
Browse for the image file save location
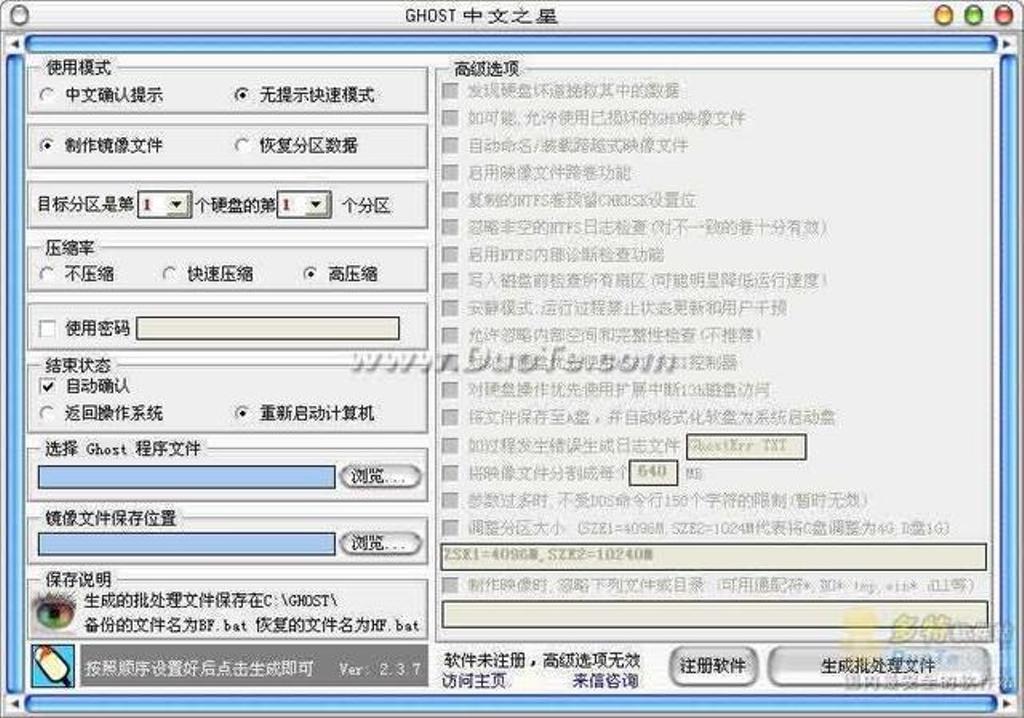[380, 544]
